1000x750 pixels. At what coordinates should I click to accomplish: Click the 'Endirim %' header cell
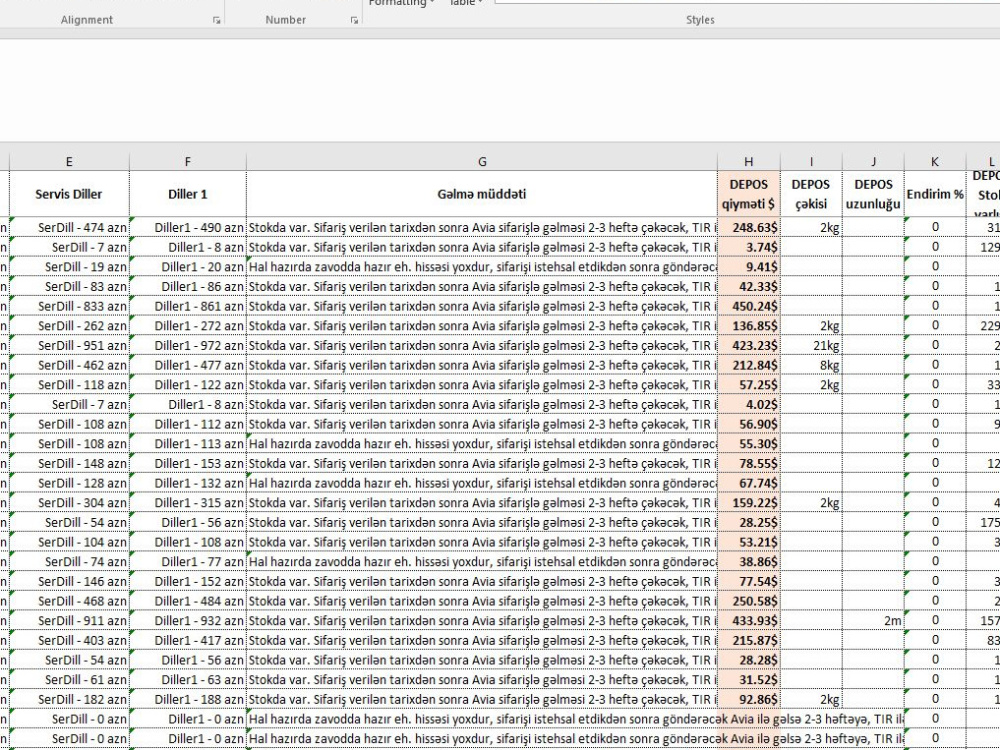935,194
